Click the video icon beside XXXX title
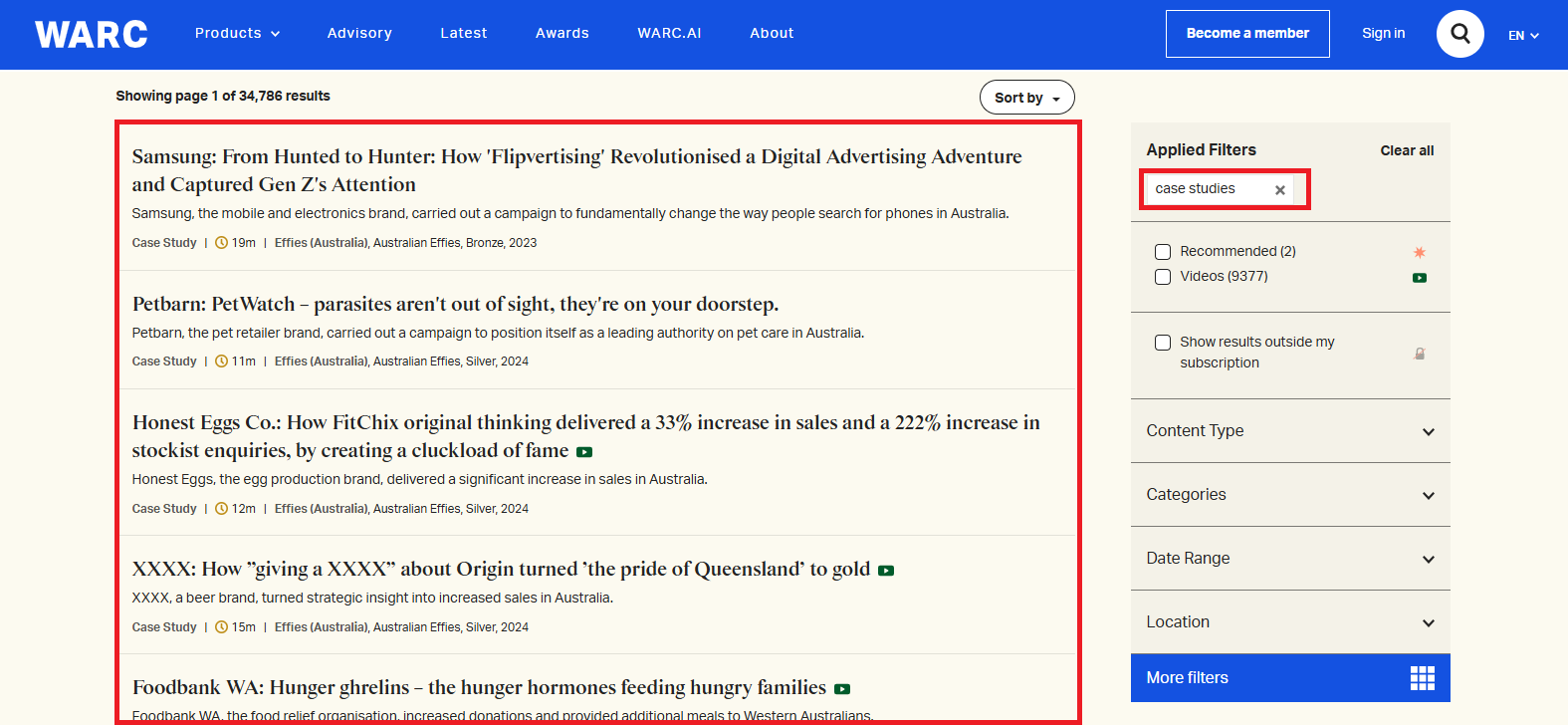The width and height of the screenshot is (1568, 725). [886, 571]
